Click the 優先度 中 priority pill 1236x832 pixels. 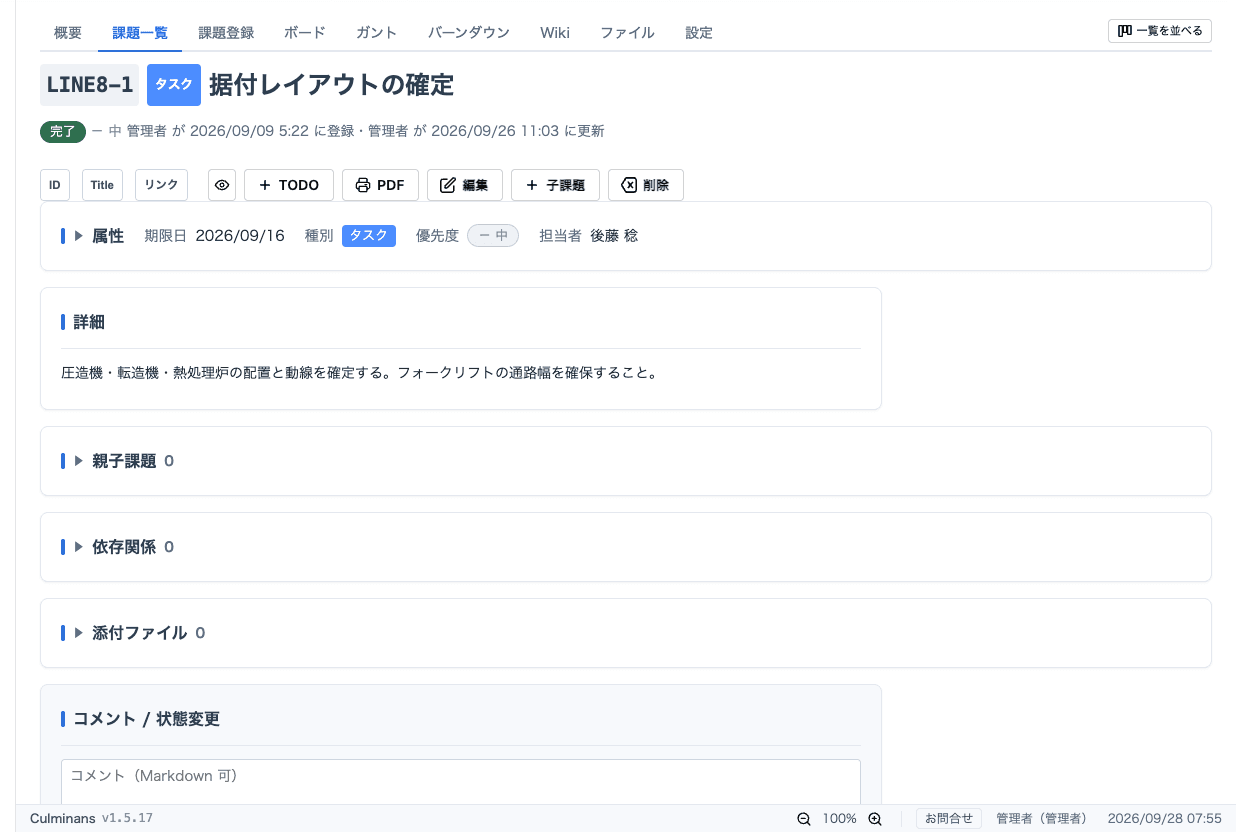(x=493, y=236)
